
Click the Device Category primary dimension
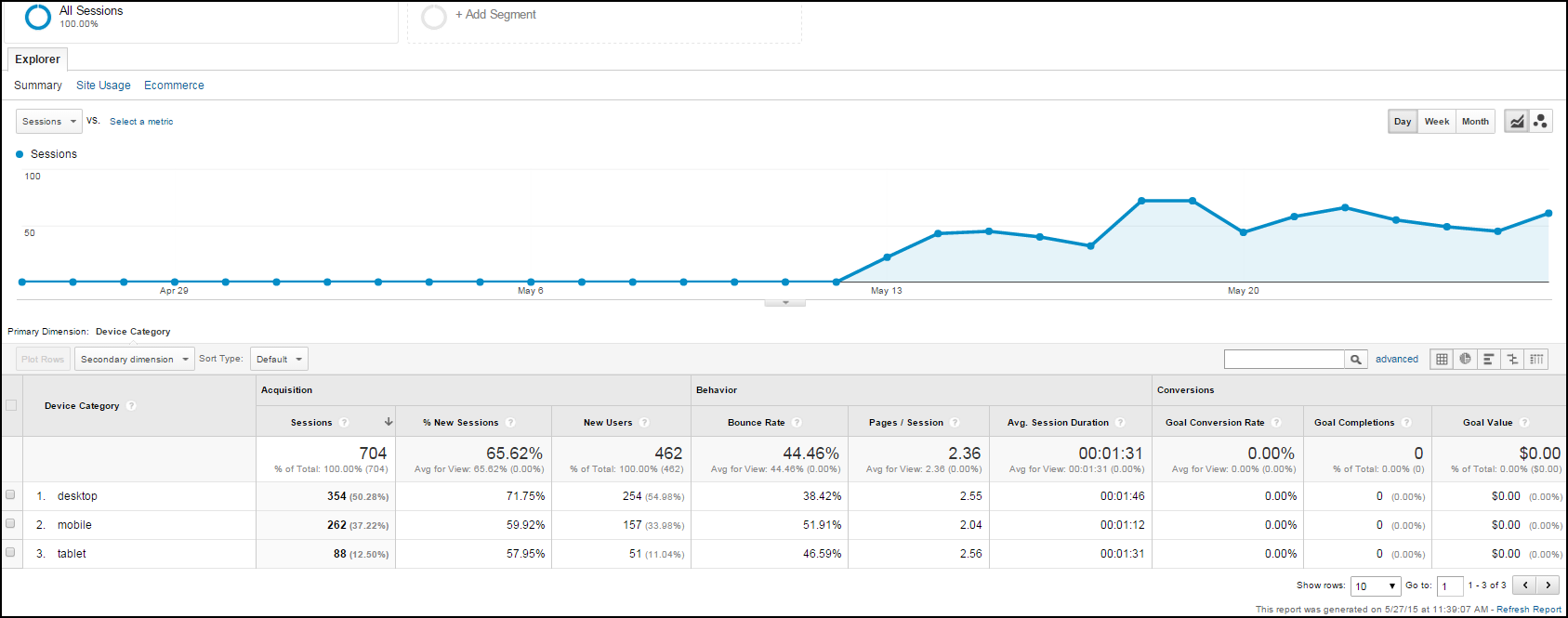tap(133, 332)
